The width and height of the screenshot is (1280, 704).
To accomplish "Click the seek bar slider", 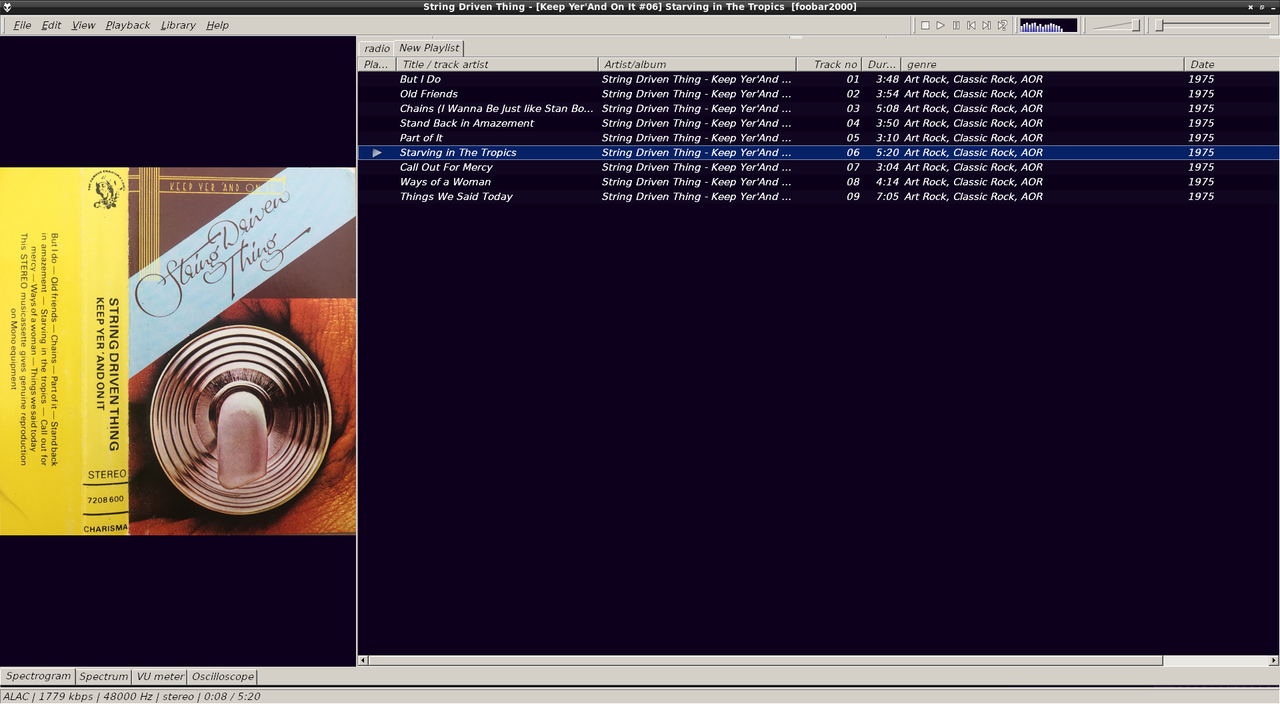I will pos(1215,25).
